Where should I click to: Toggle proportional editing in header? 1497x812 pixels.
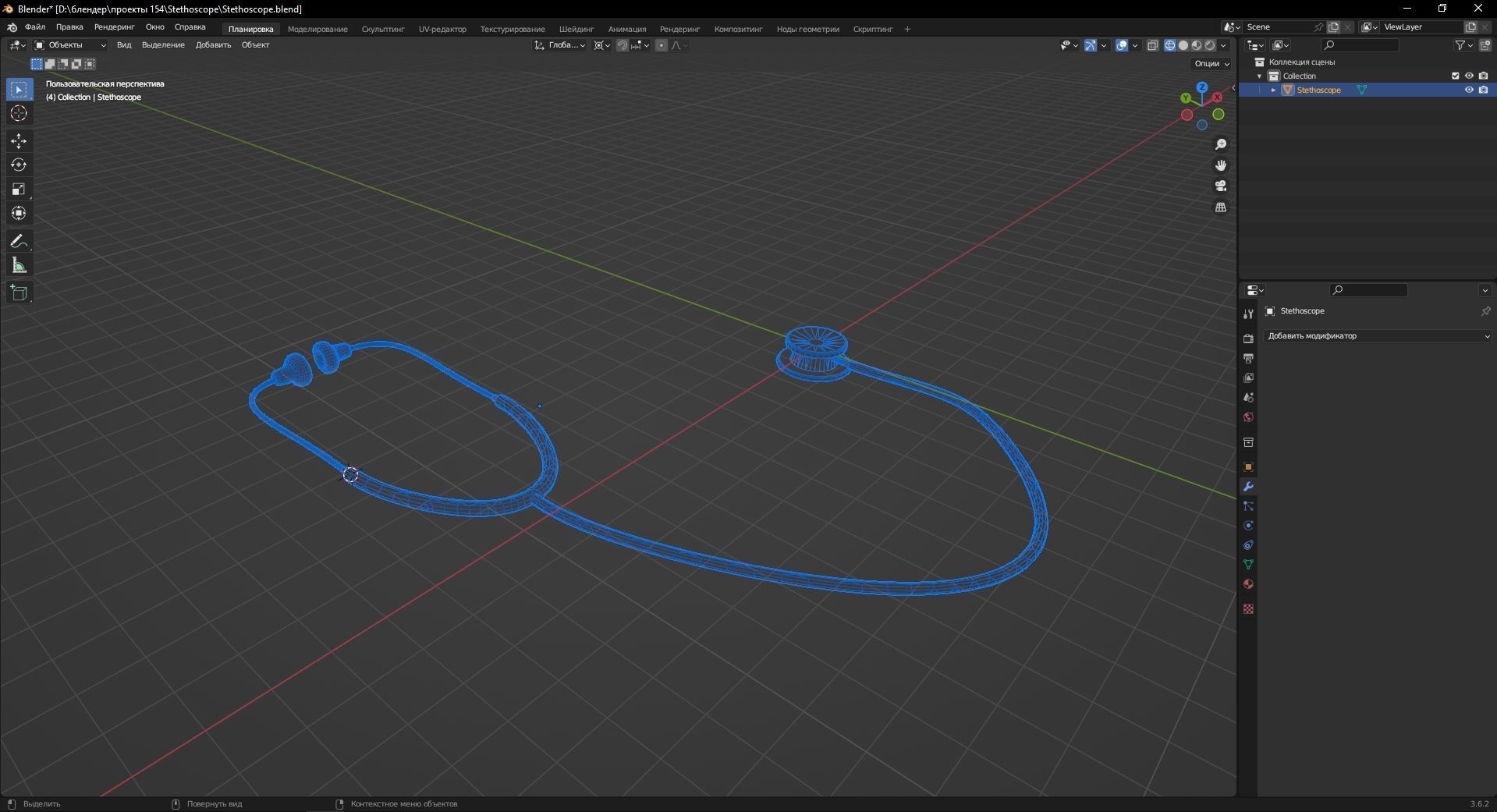(x=662, y=45)
